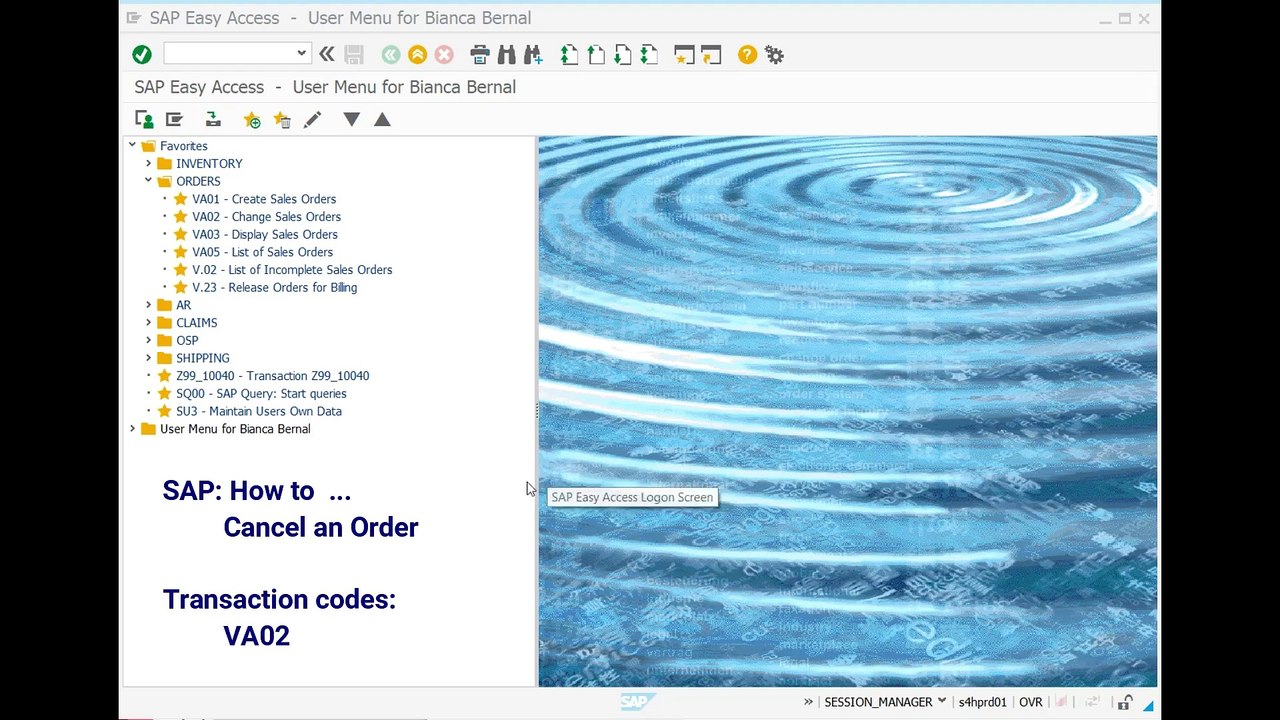The image size is (1280, 720).
Task: Select the ORDERS folder label
Action: 198,181
